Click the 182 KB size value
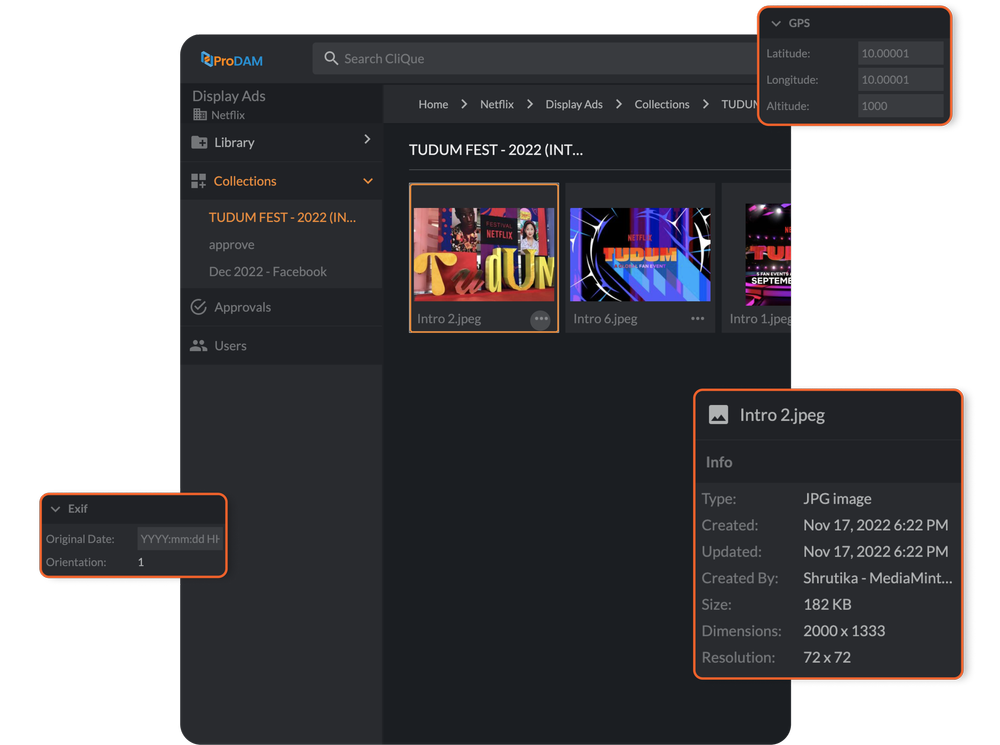The image size is (1000, 745). point(827,604)
